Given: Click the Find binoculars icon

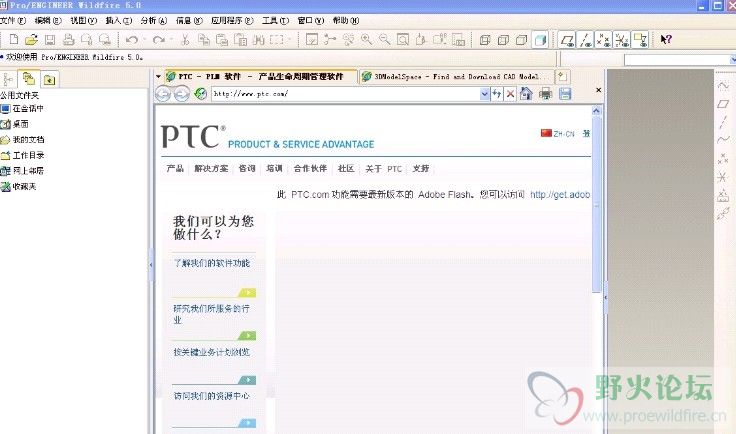Looking at the screenshot, I should point(259,40).
